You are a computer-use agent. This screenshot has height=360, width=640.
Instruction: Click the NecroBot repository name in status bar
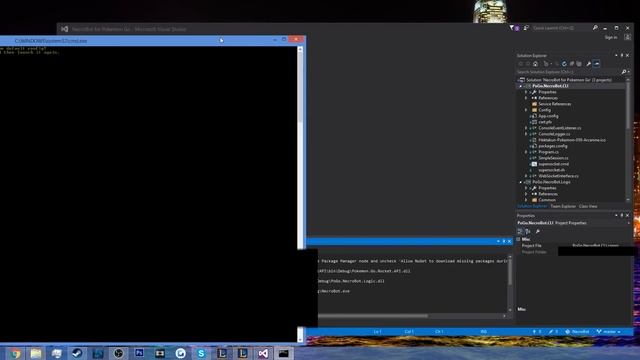pyautogui.click(x=577, y=332)
